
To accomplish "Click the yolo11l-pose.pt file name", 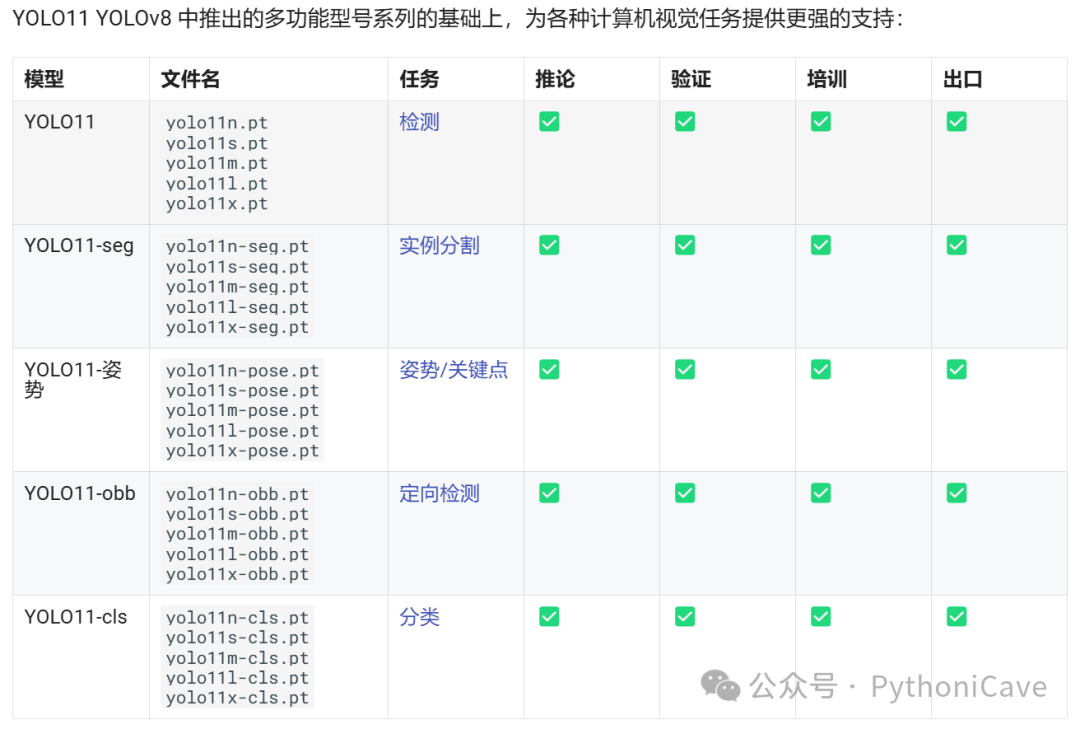I will click(x=242, y=431).
